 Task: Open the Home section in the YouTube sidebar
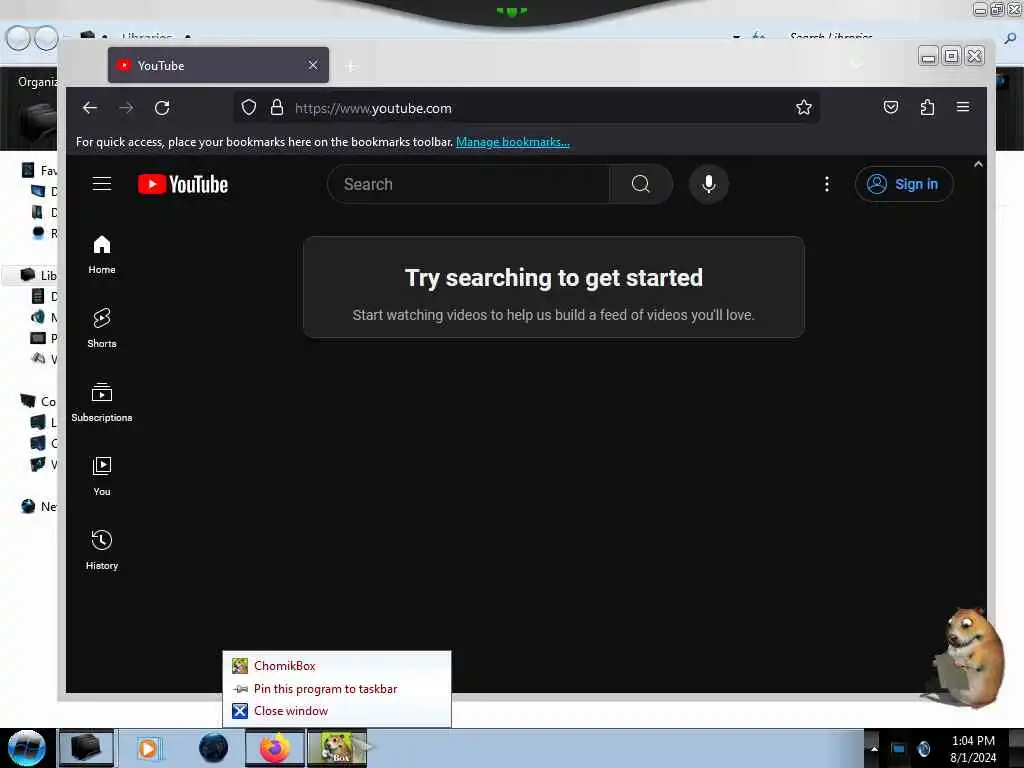tap(102, 255)
